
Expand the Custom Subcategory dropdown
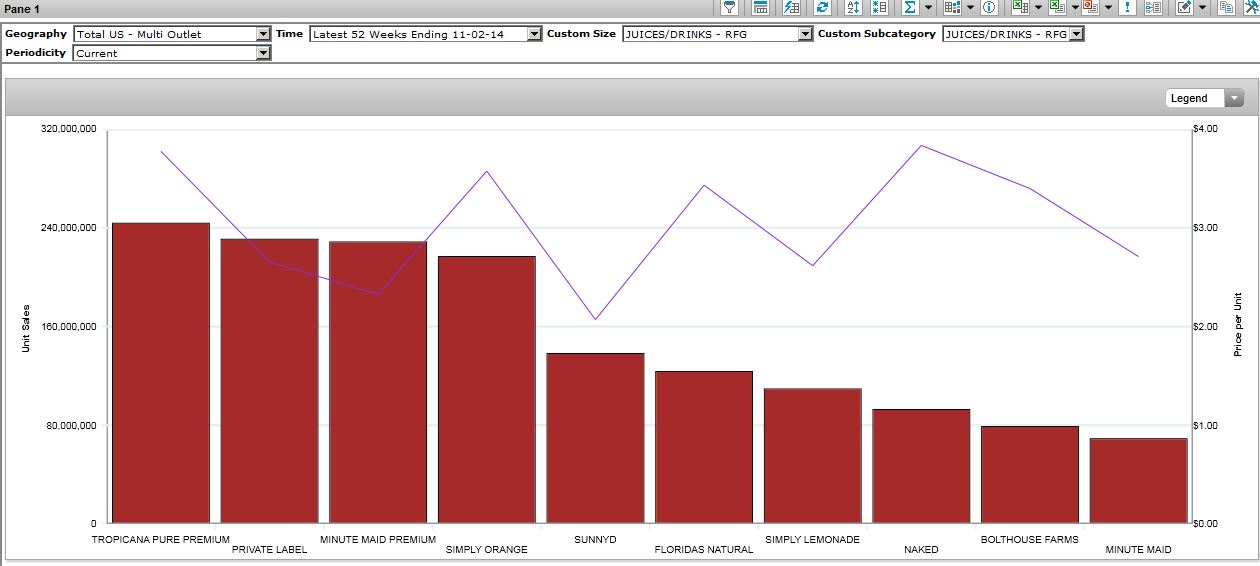[x=1076, y=34]
